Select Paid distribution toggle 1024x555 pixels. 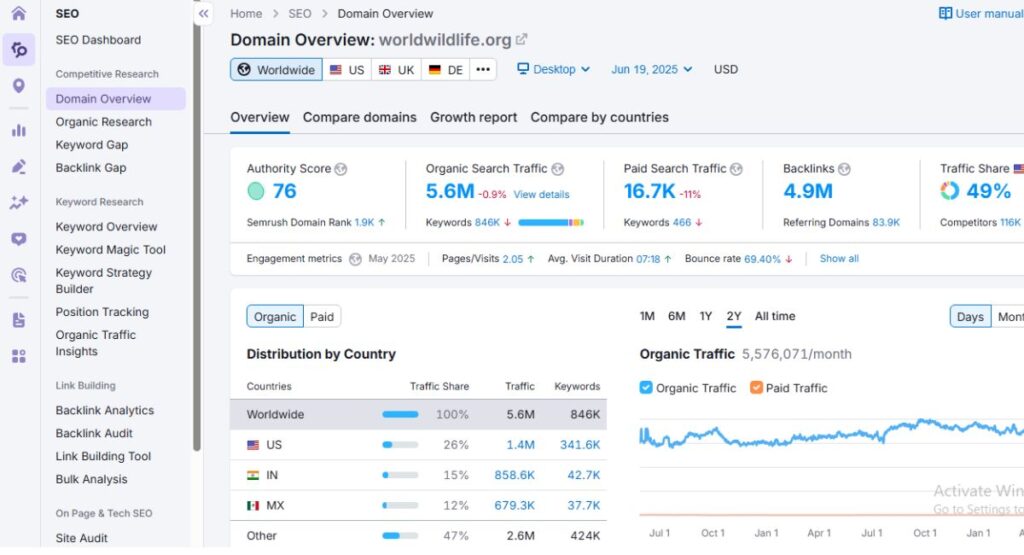(322, 317)
